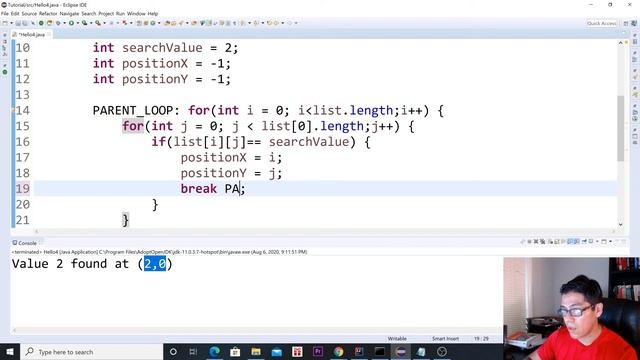Open the Help menu

[153, 13]
